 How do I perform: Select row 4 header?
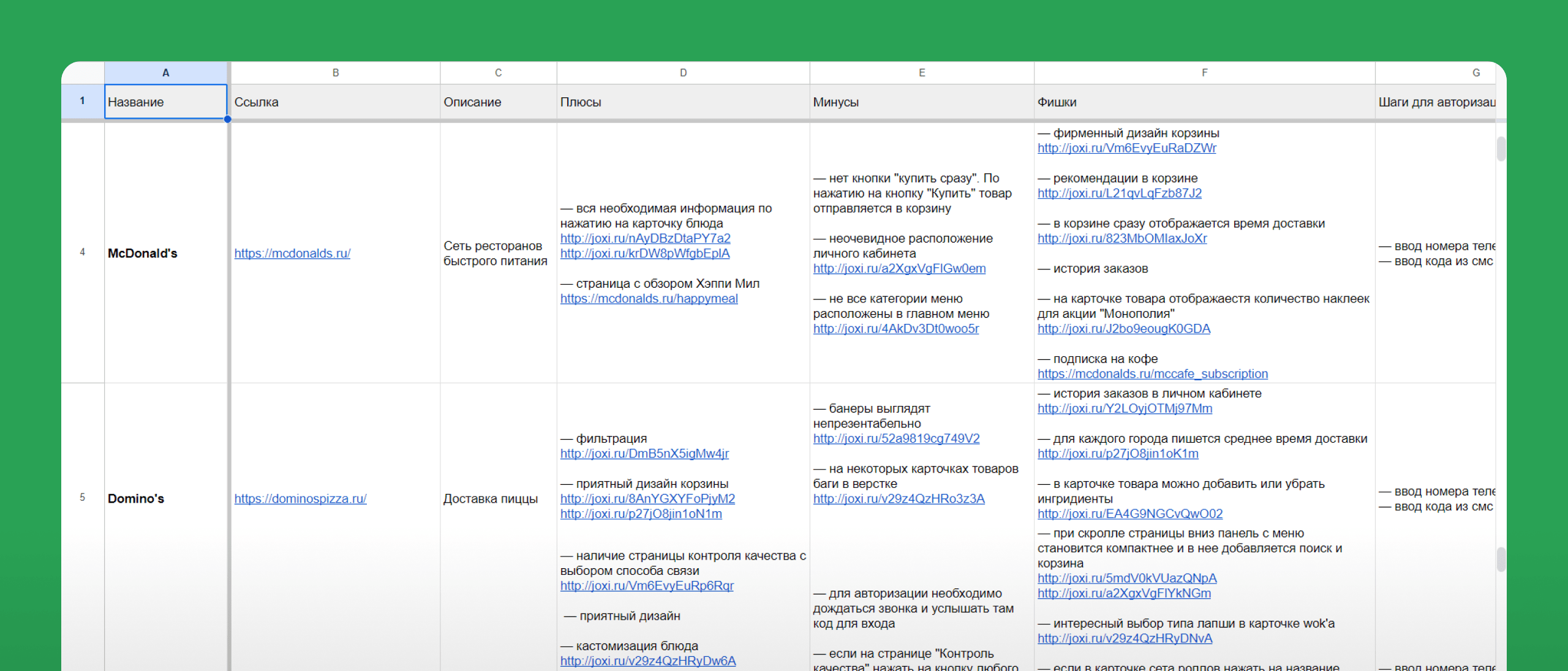(83, 252)
